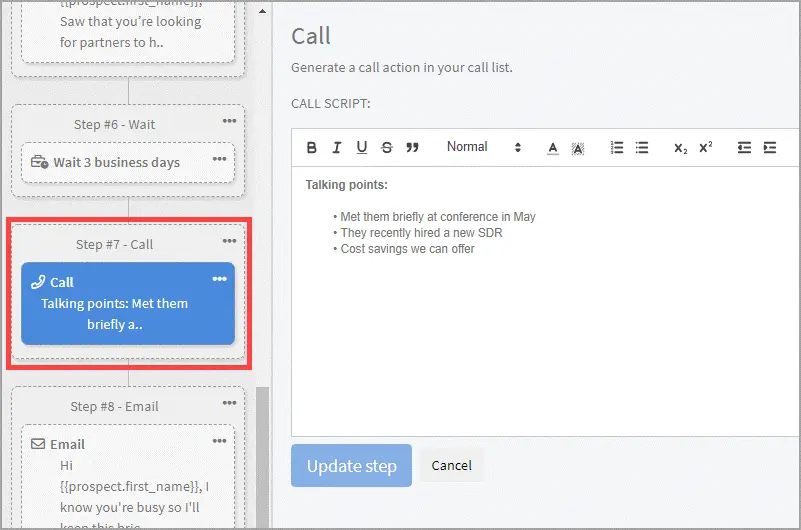Open the Normal text size dropdown
Screen dimensions: 801x530
pyautogui.click(x=484, y=147)
